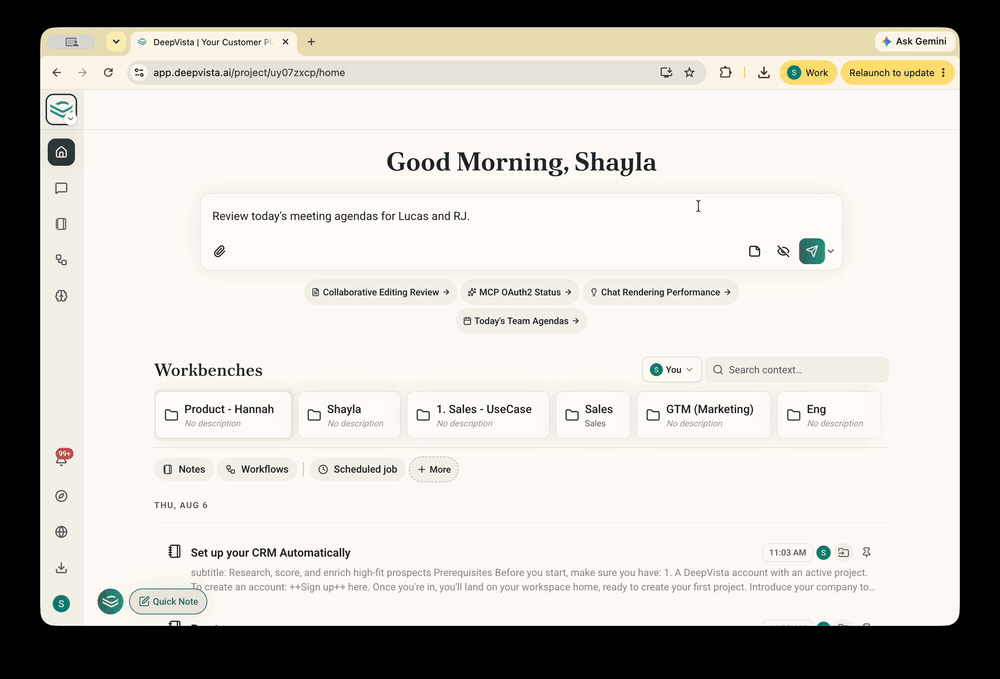Open a new browser tab
The width and height of the screenshot is (1000, 679).
pos(311,42)
